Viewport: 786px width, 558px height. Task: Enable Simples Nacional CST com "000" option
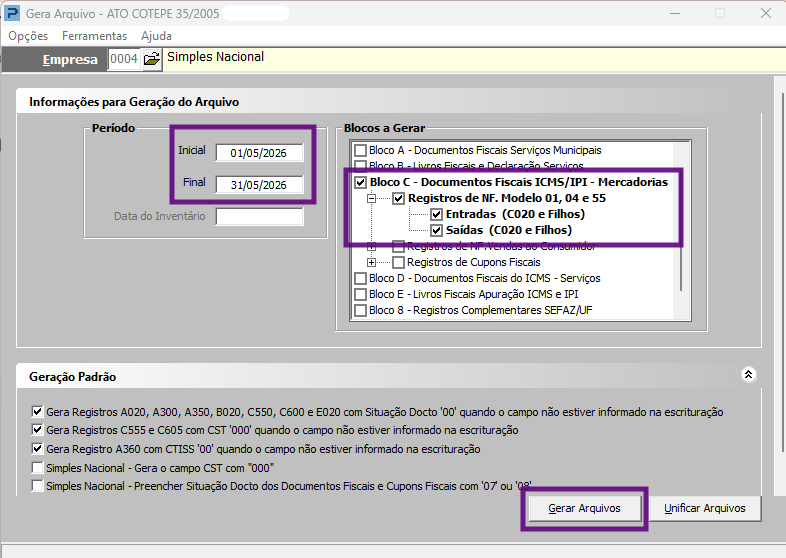(x=37, y=468)
